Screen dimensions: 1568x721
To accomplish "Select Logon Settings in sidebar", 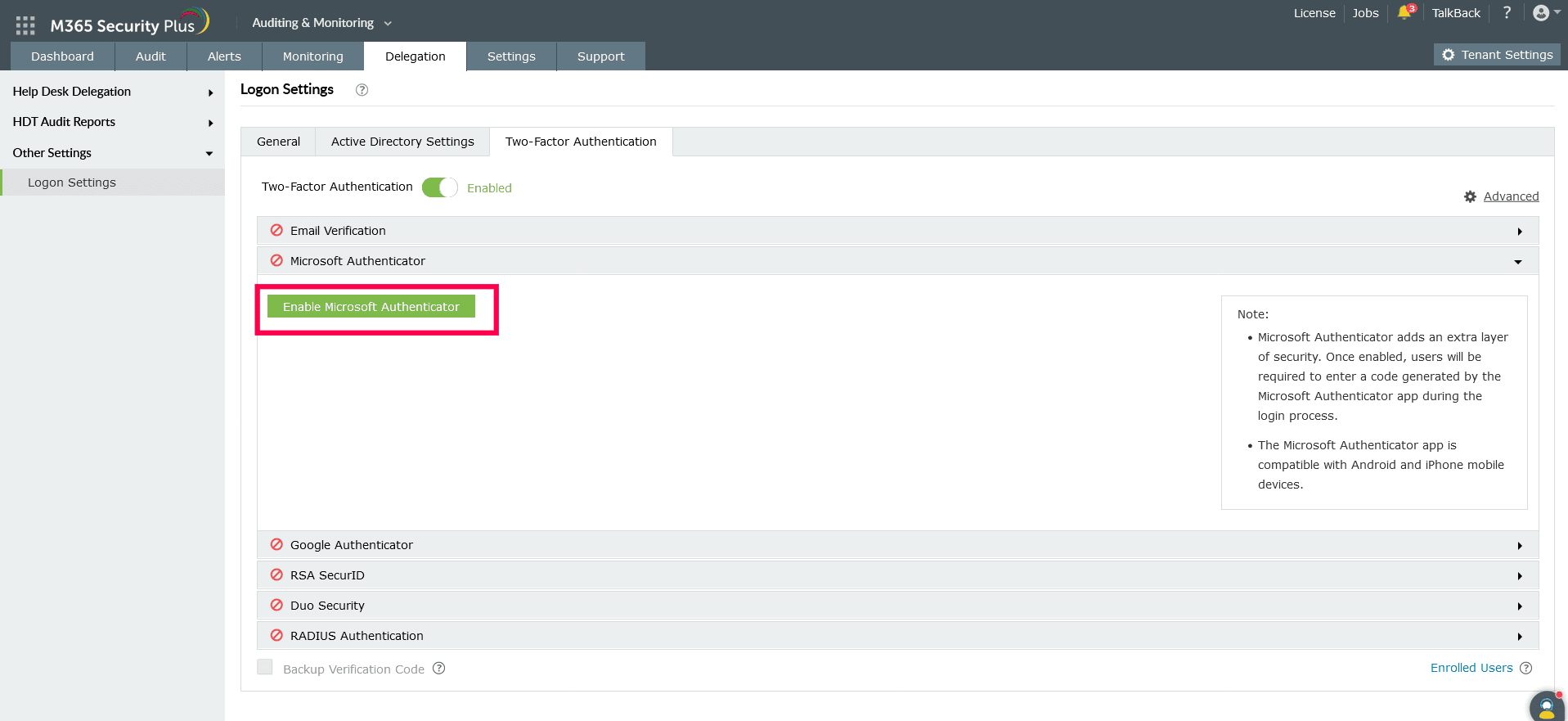I will click(112, 183).
